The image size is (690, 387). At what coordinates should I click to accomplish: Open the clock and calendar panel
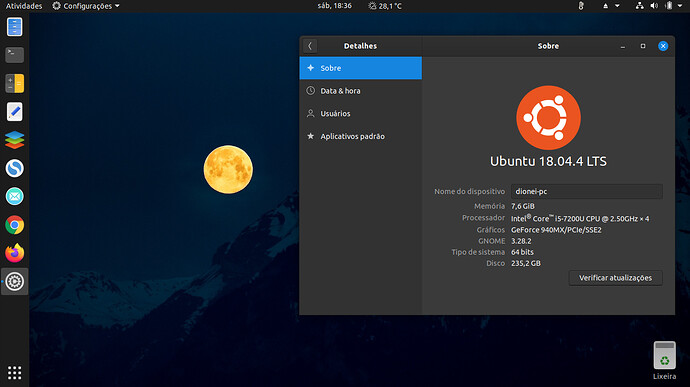334,6
